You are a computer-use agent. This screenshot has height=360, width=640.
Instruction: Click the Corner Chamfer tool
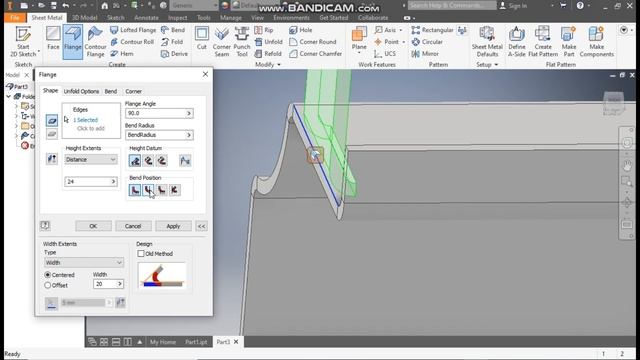(x=315, y=53)
